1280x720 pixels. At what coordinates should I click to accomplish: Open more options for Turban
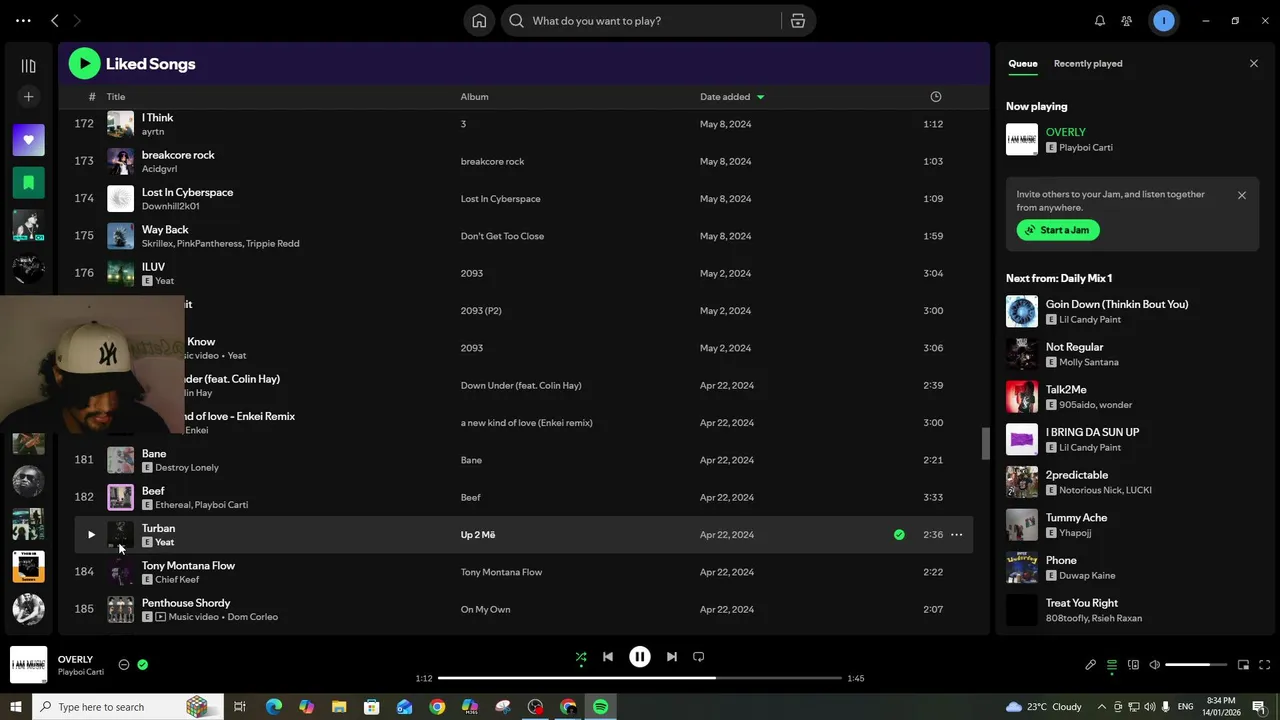[x=956, y=535]
